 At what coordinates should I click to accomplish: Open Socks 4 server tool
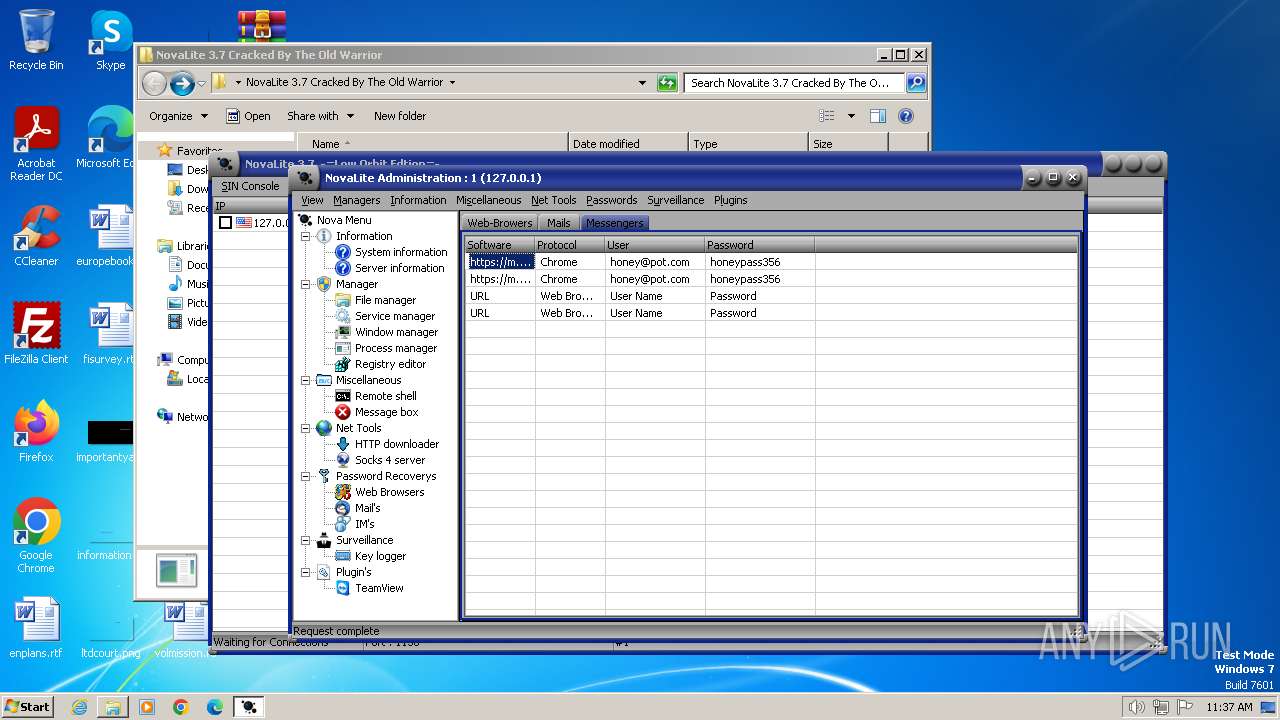pyautogui.click(x=390, y=460)
